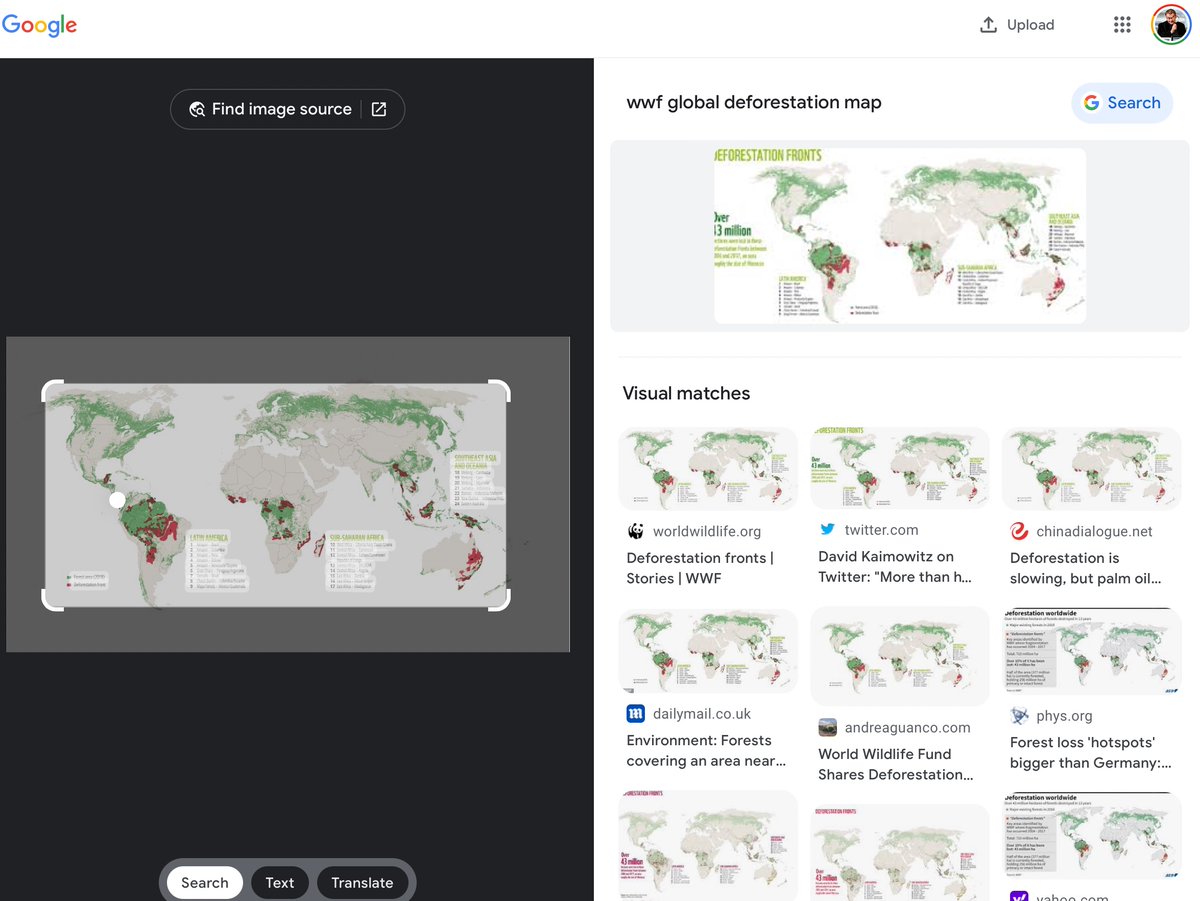Click the andreaguanco.com favicon
Viewport: 1200px width, 901px height.
point(827,727)
